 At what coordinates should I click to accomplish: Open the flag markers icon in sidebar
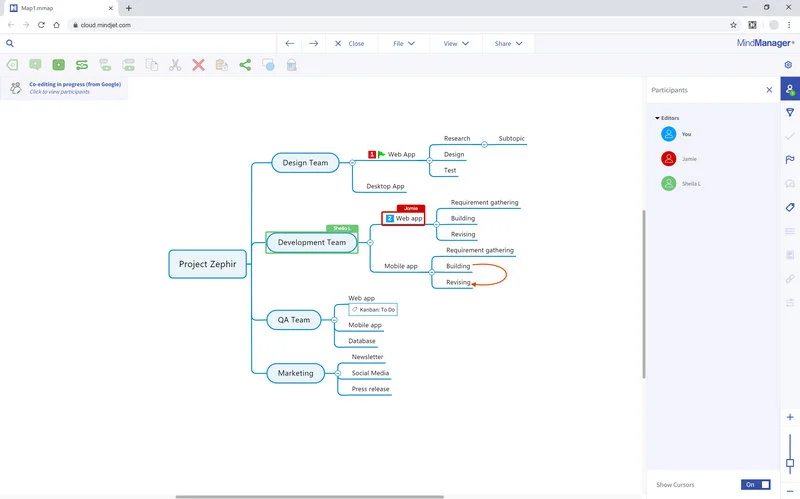coord(789,159)
